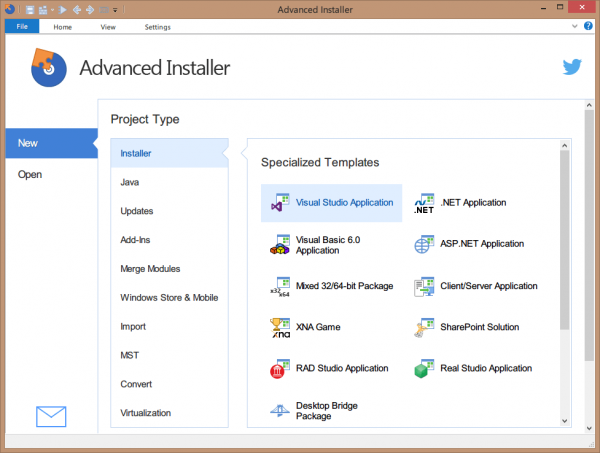
Task: Click the ASP.NET Application globe icon
Action: coord(424,244)
